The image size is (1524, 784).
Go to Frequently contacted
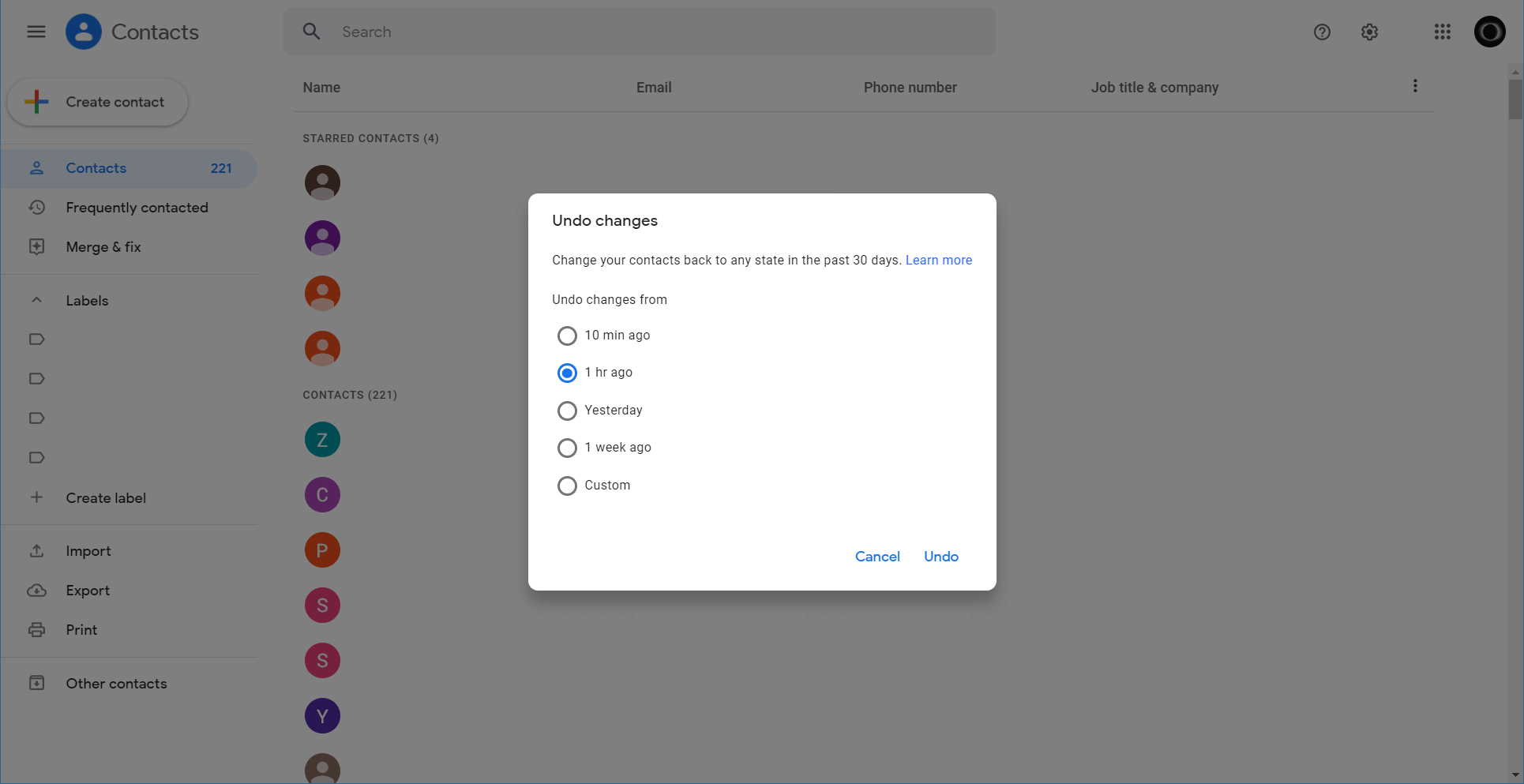click(x=137, y=208)
